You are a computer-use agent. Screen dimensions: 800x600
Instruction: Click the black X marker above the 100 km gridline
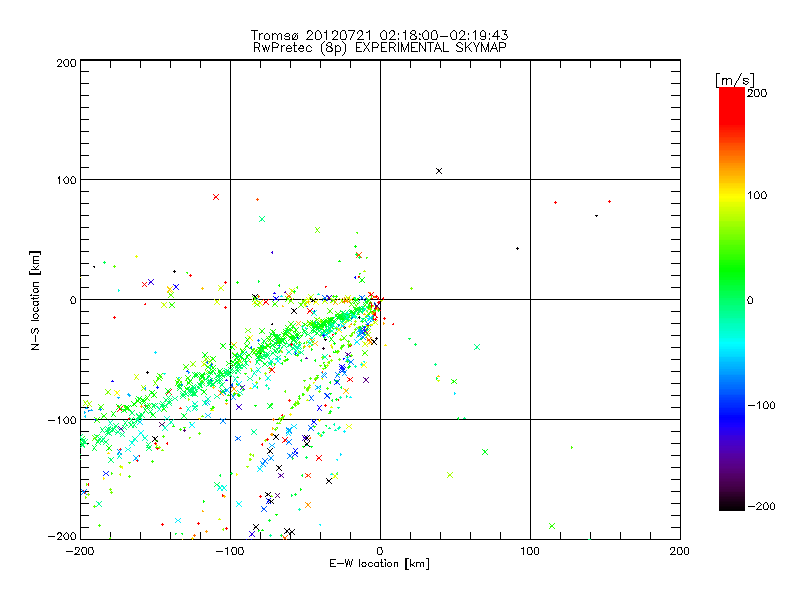pos(439,171)
